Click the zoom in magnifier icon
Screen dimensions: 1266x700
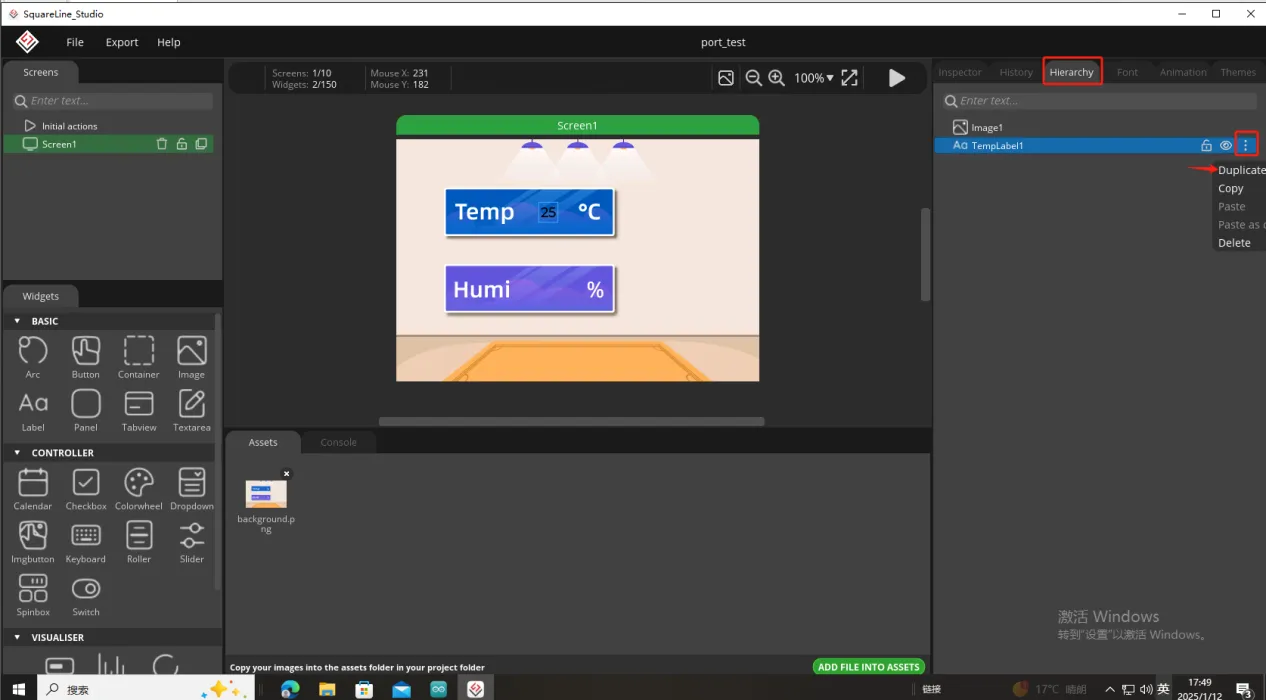tap(776, 78)
